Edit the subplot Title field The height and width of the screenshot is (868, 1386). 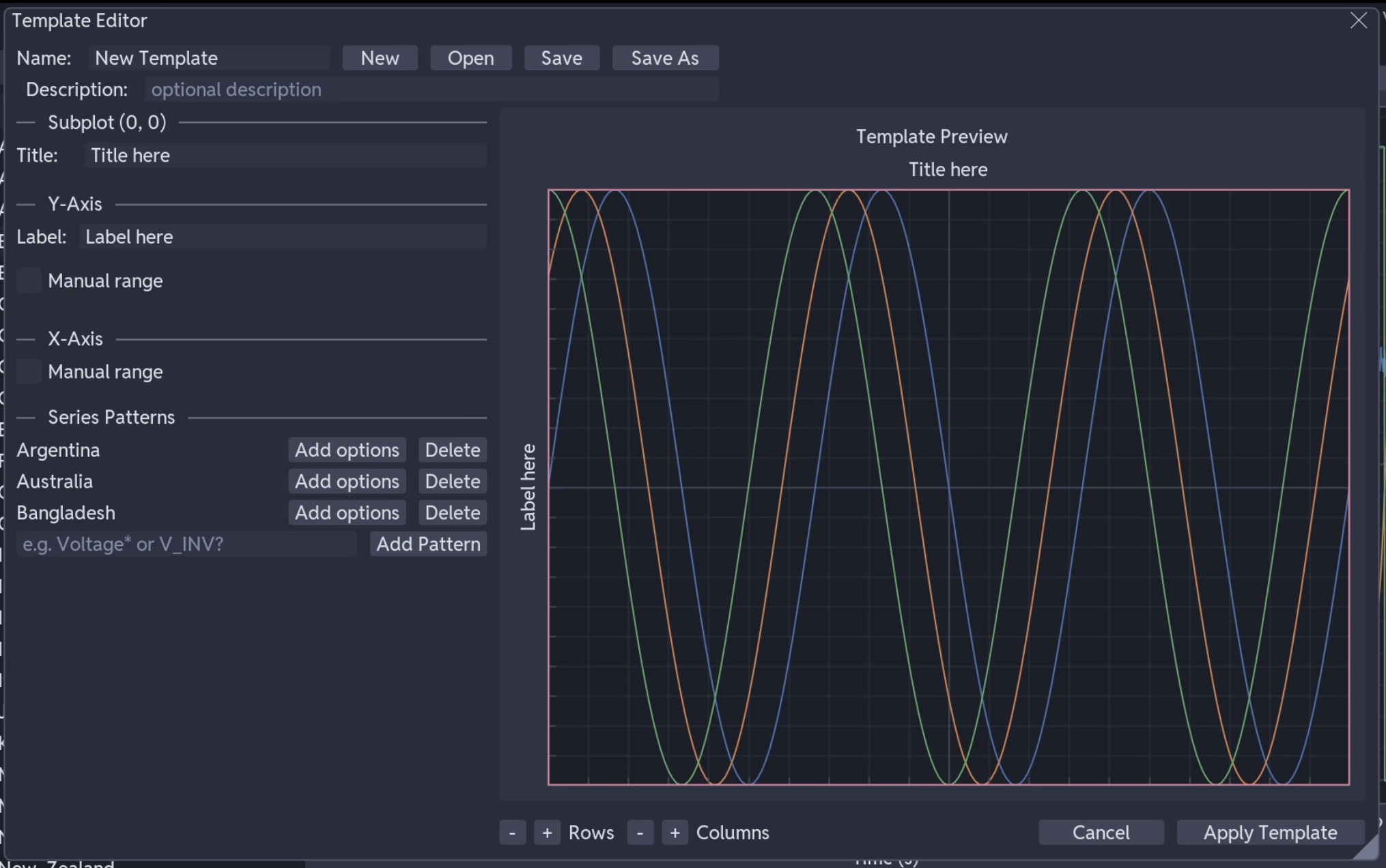285,156
